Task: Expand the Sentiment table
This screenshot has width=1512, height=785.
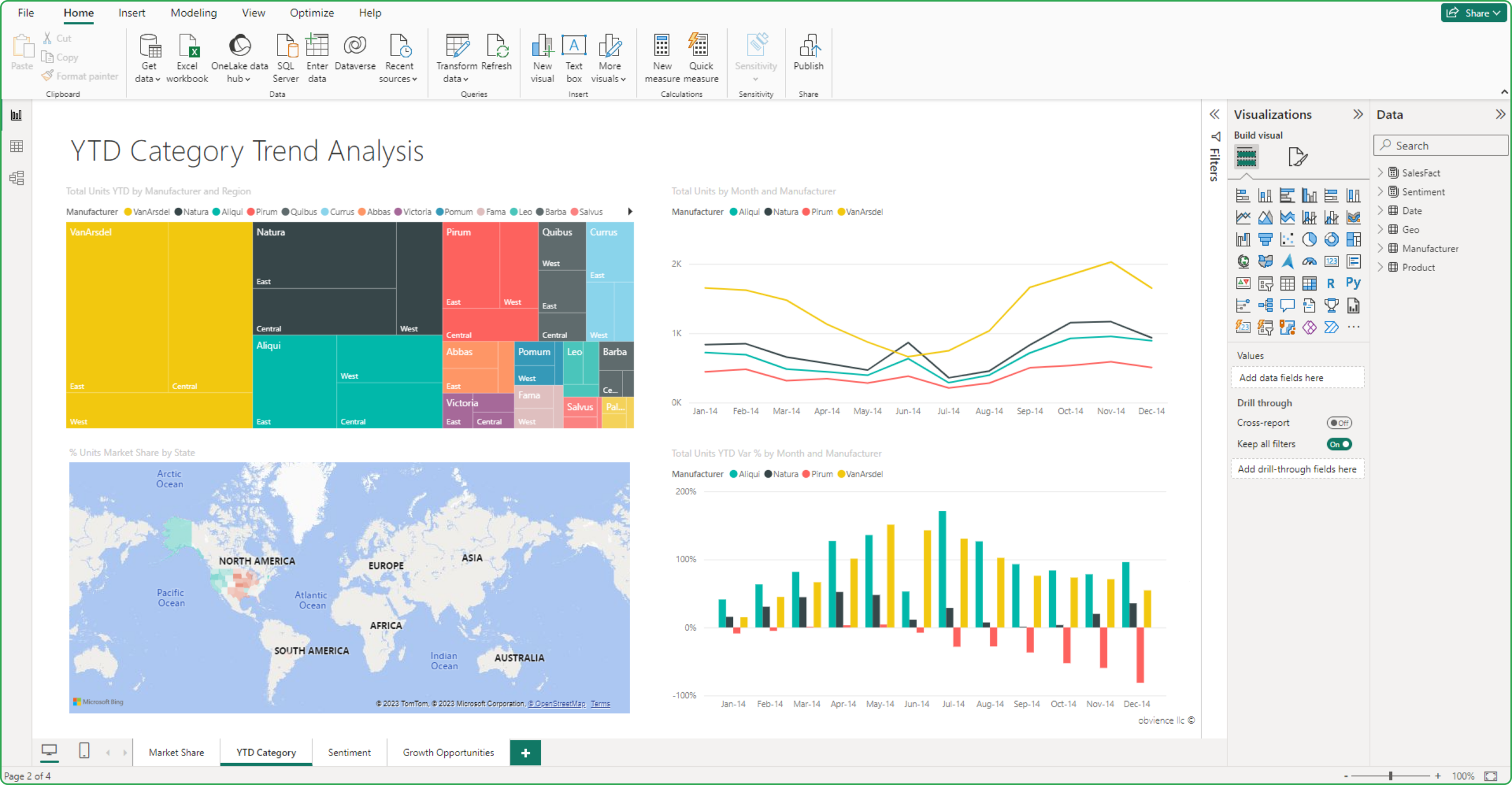Action: [1380, 191]
